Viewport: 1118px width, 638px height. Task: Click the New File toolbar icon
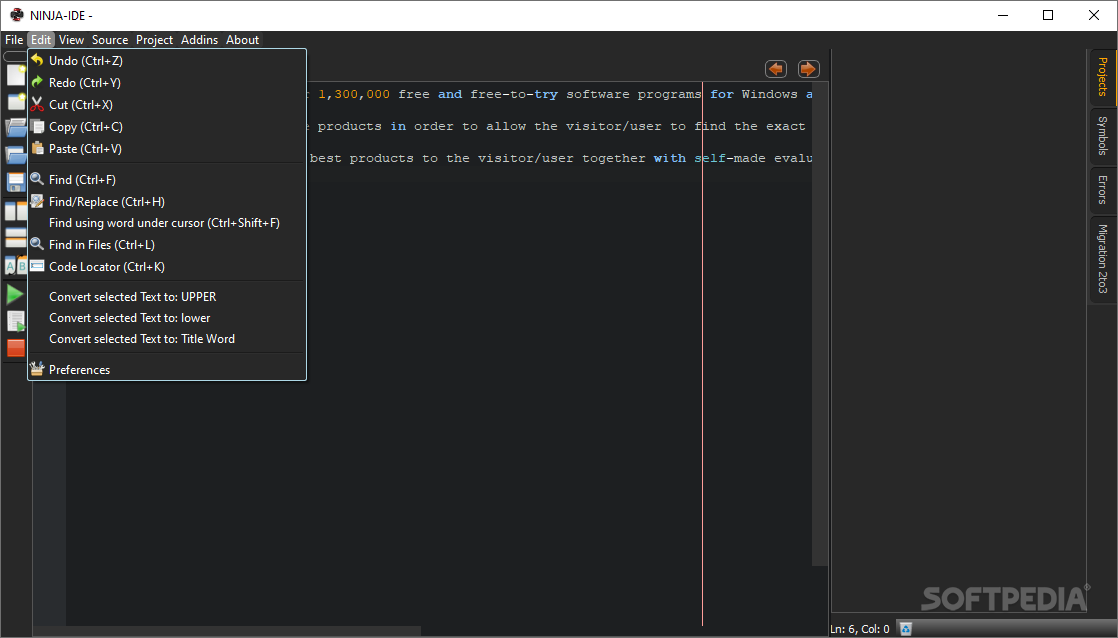(16, 74)
